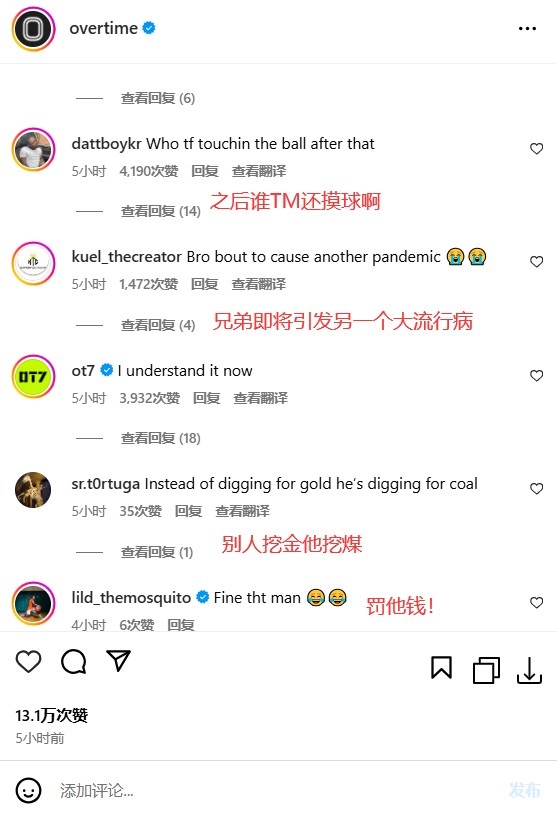Save post with bookmark icon
The image size is (557, 814).
point(441,668)
